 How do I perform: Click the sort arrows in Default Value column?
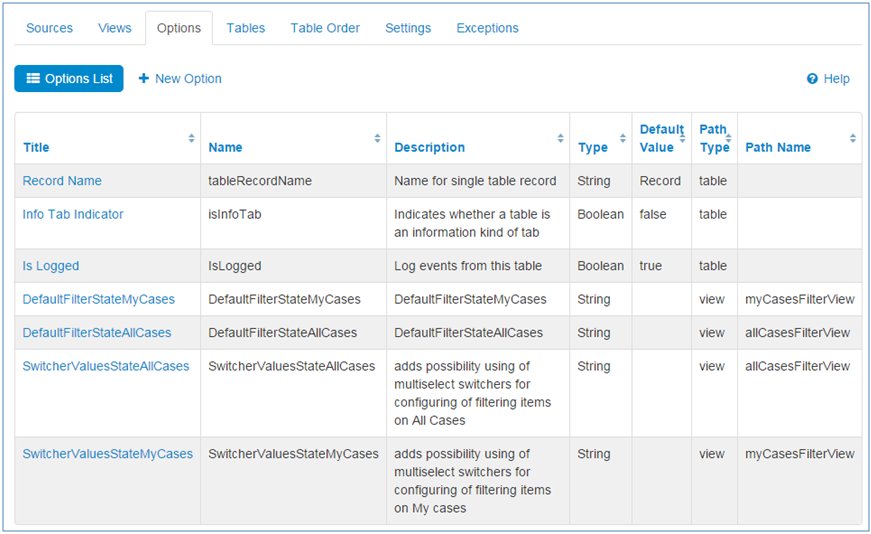[x=682, y=139]
